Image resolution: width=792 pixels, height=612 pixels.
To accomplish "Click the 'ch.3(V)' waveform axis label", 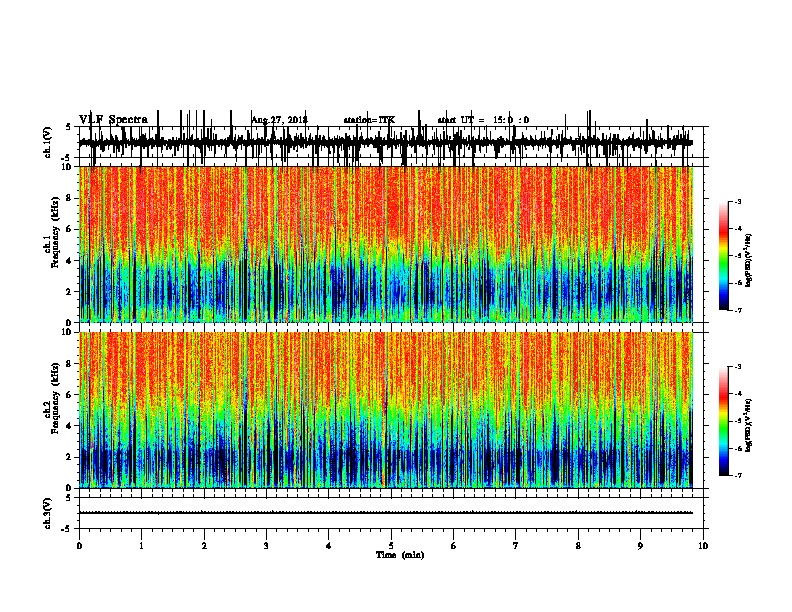I will click(47, 513).
